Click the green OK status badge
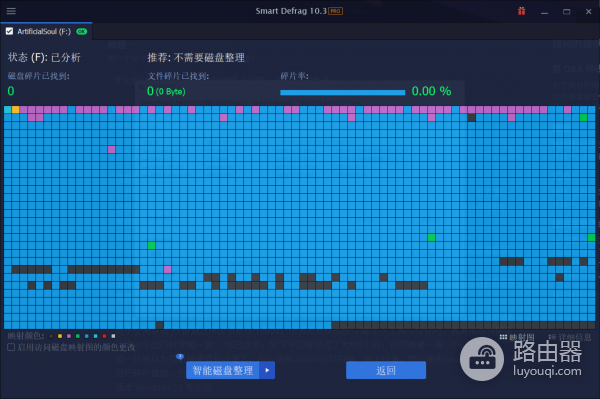The height and width of the screenshot is (399, 600). coord(82,31)
